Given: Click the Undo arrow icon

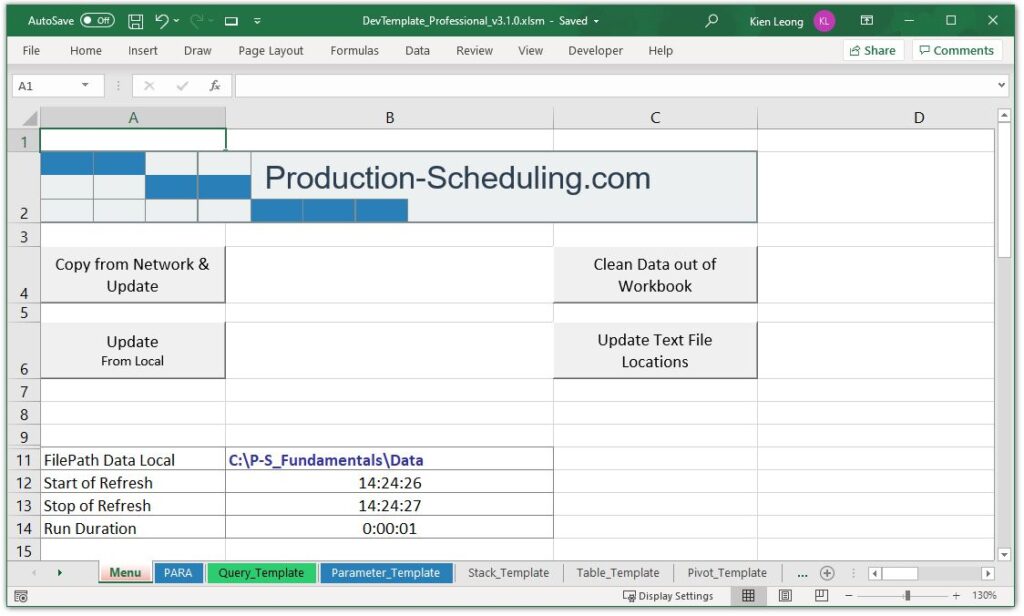Looking at the screenshot, I should [x=161, y=21].
